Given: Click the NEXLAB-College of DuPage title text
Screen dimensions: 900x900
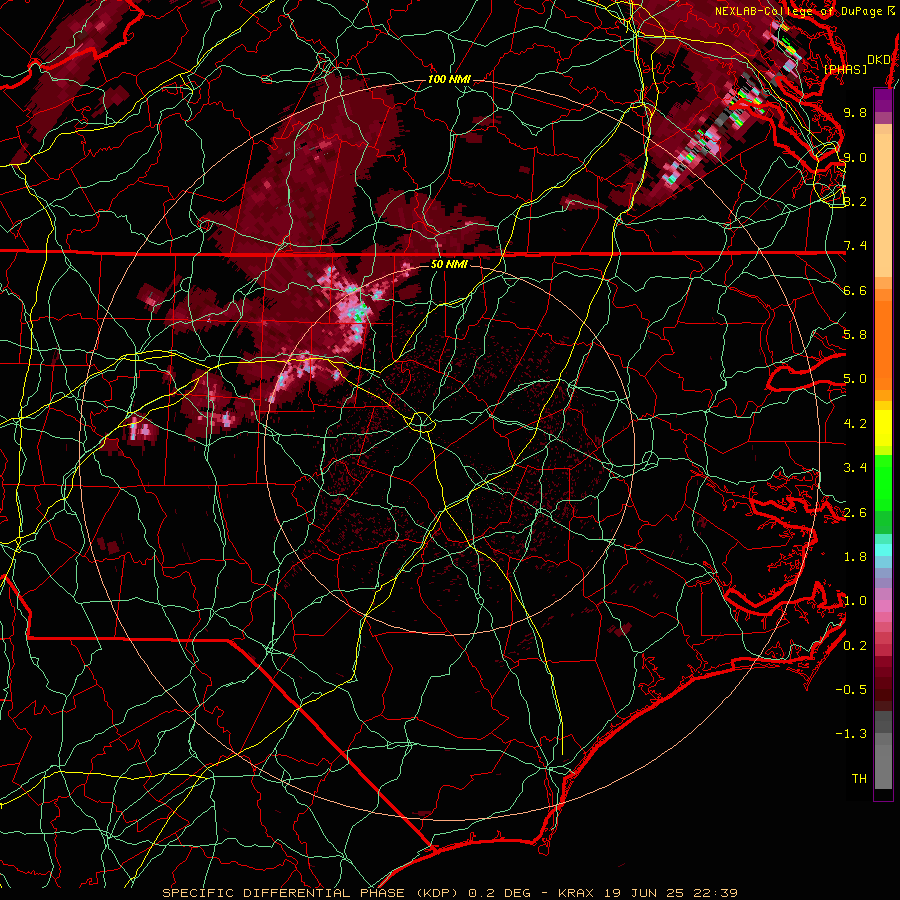Looking at the screenshot, I should pyautogui.click(x=805, y=11).
